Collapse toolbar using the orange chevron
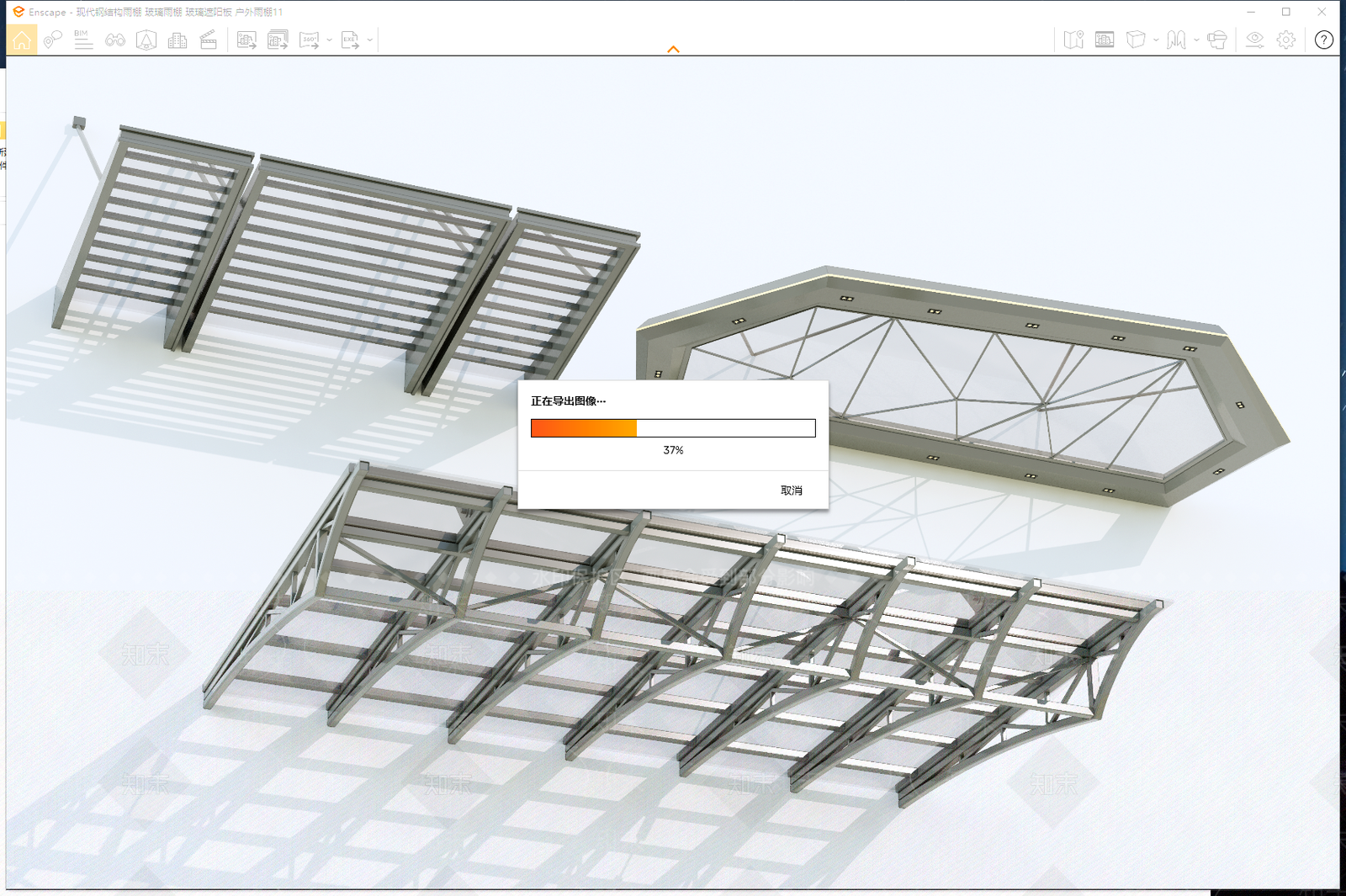Viewport: 1346px width, 896px height. [x=673, y=50]
